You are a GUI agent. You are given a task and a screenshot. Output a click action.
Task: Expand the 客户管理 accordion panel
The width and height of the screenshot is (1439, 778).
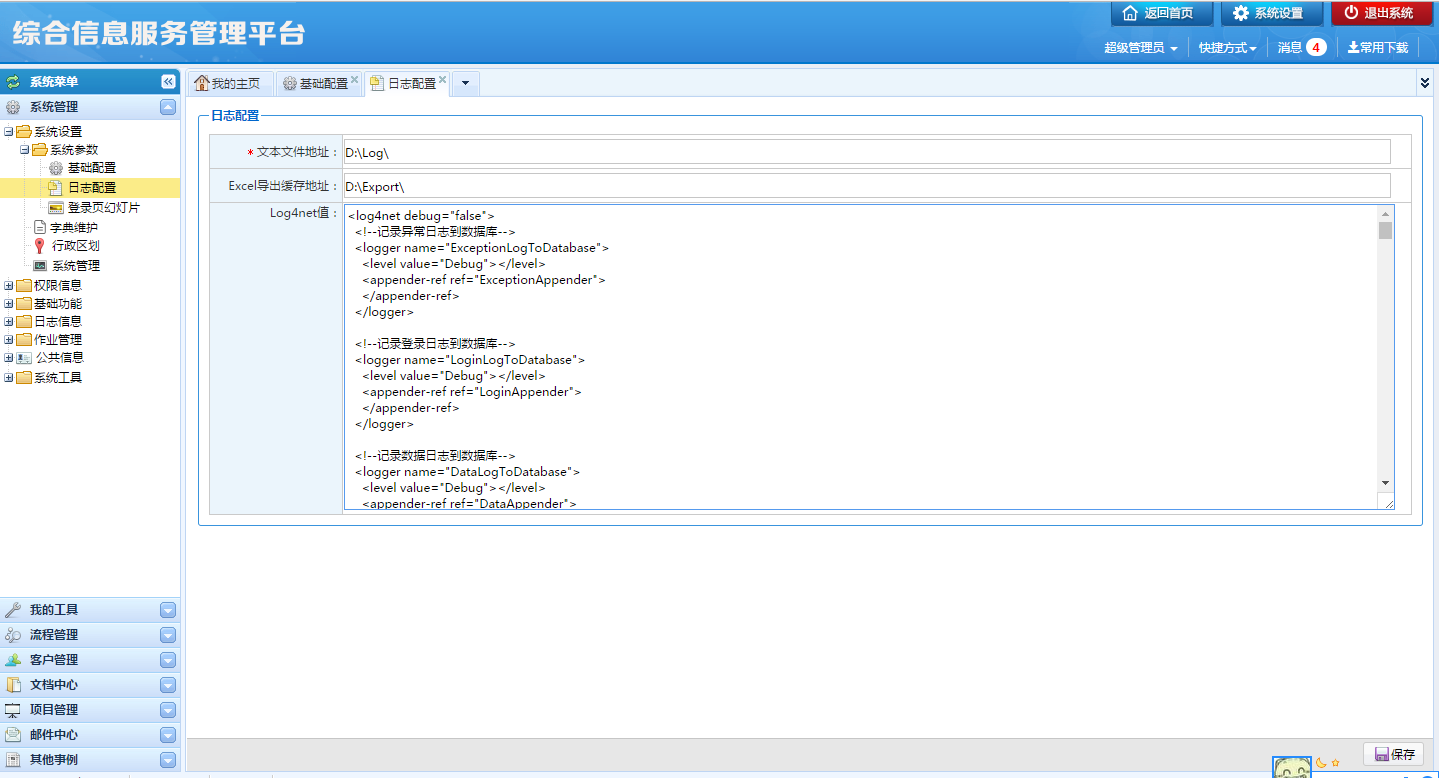coord(168,660)
